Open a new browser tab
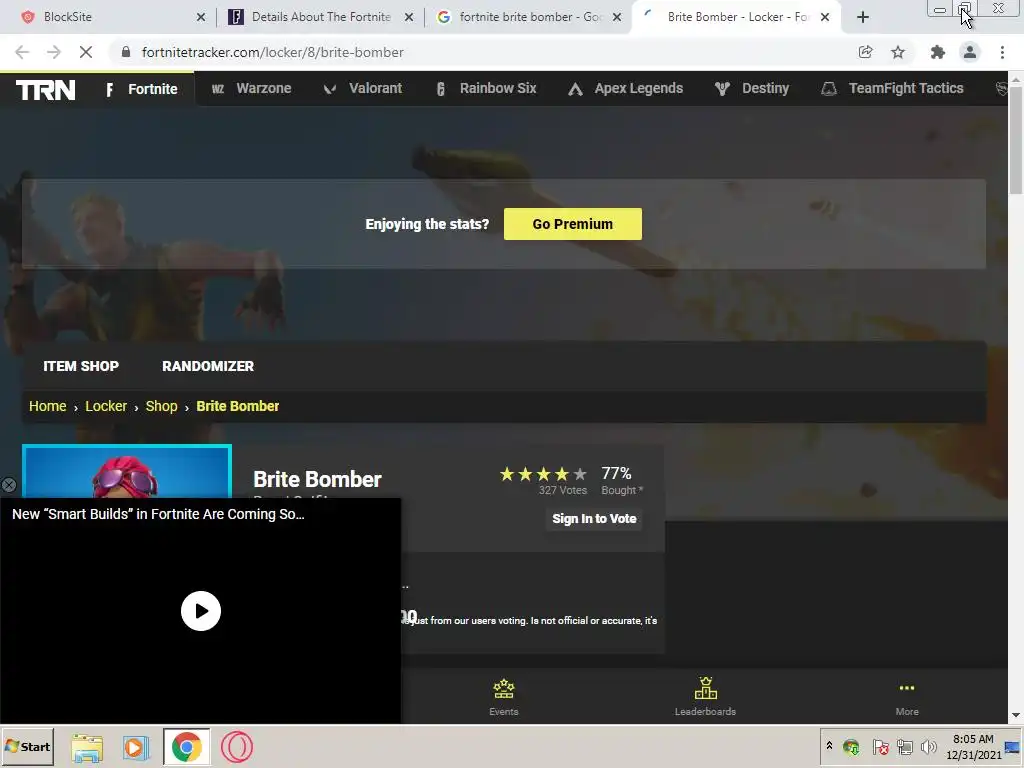Viewport: 1024px width, 768px height. (x=863, y=17)
